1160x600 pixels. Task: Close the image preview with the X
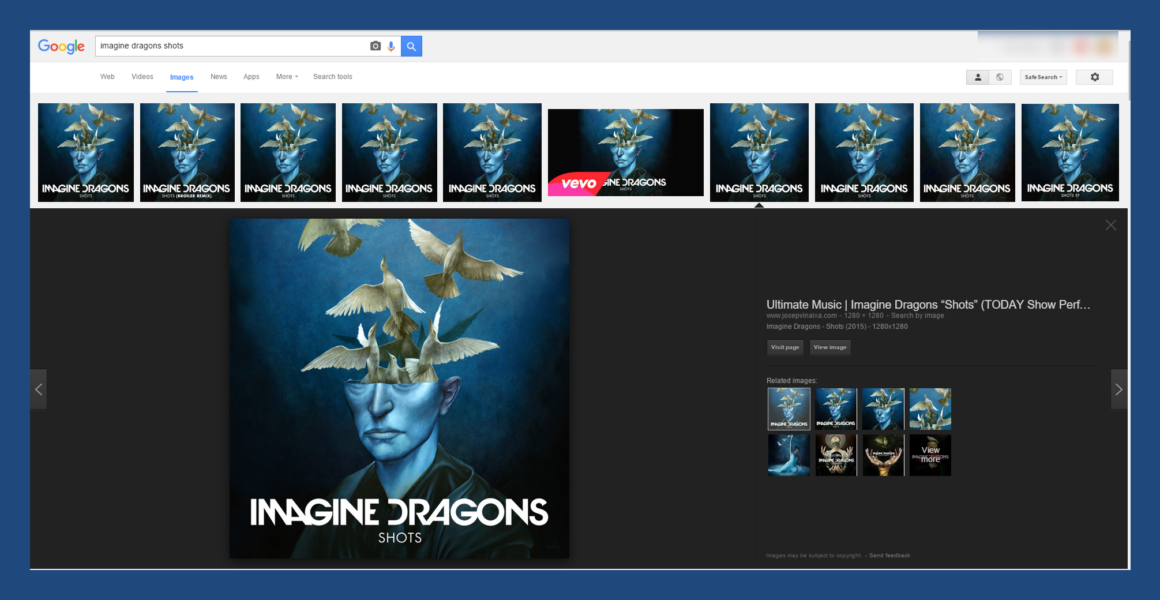[x=1110, y=224]
